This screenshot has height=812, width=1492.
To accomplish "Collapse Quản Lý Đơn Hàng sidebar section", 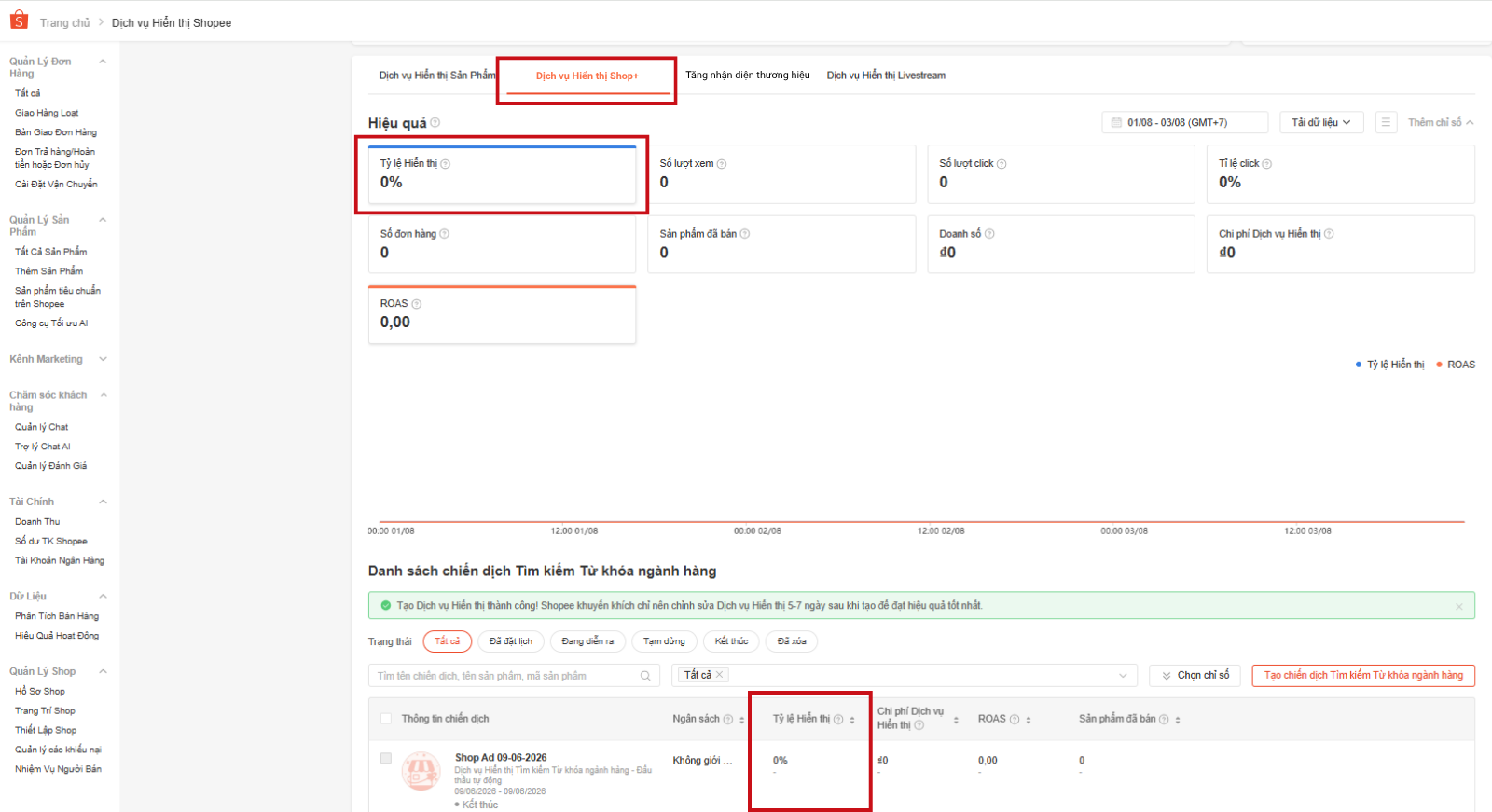I will pyautogui.click(x=103, y=62).
